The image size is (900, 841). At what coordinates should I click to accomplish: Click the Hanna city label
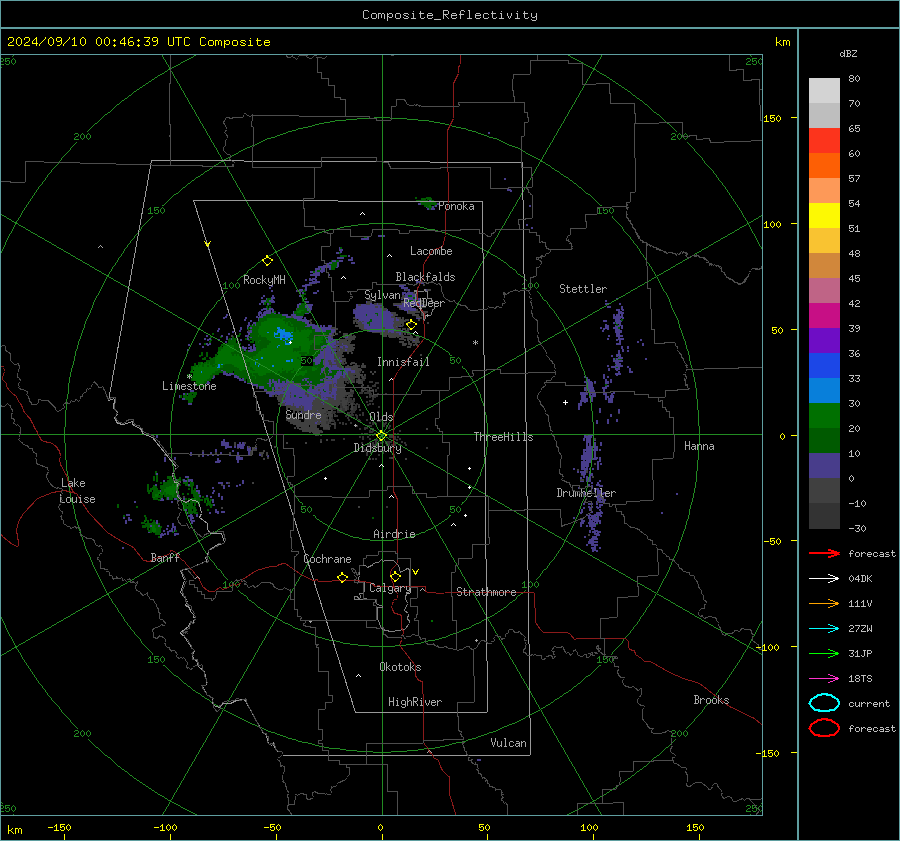[699, 446]
